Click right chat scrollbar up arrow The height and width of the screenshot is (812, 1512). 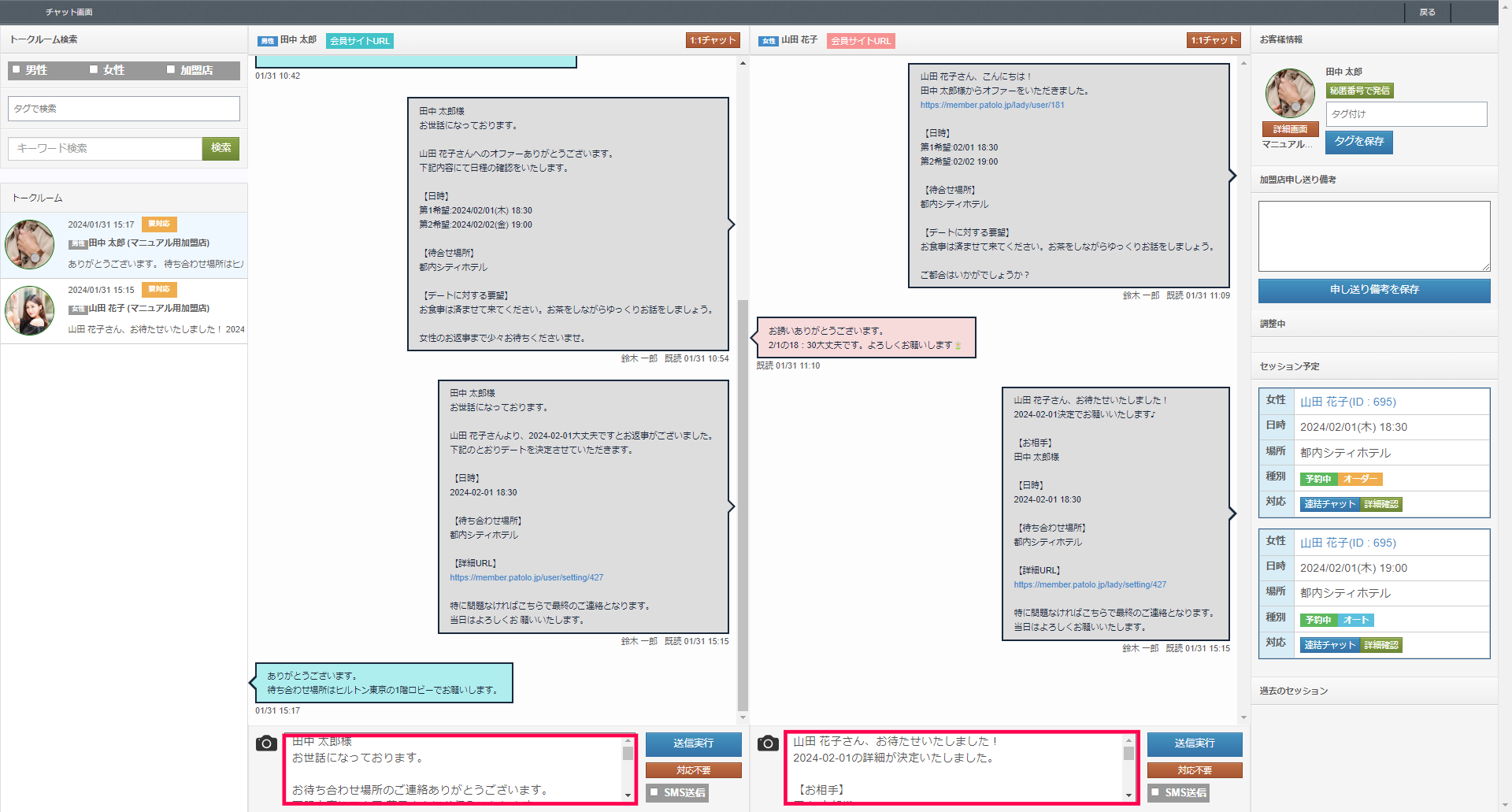click(x=1243, y=62)
